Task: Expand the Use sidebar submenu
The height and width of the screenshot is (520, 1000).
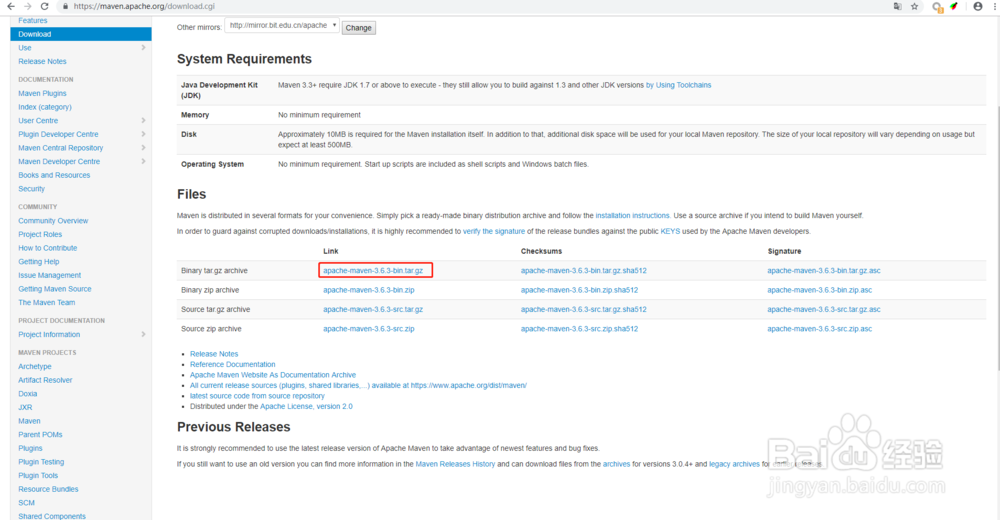Action: point(143,48)
